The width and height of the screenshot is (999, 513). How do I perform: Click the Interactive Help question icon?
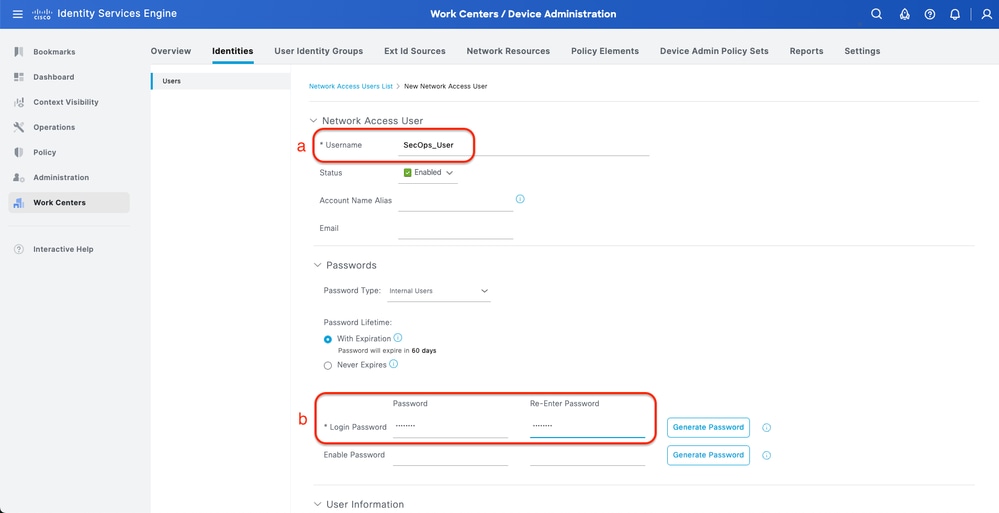(x=18, y=249)
